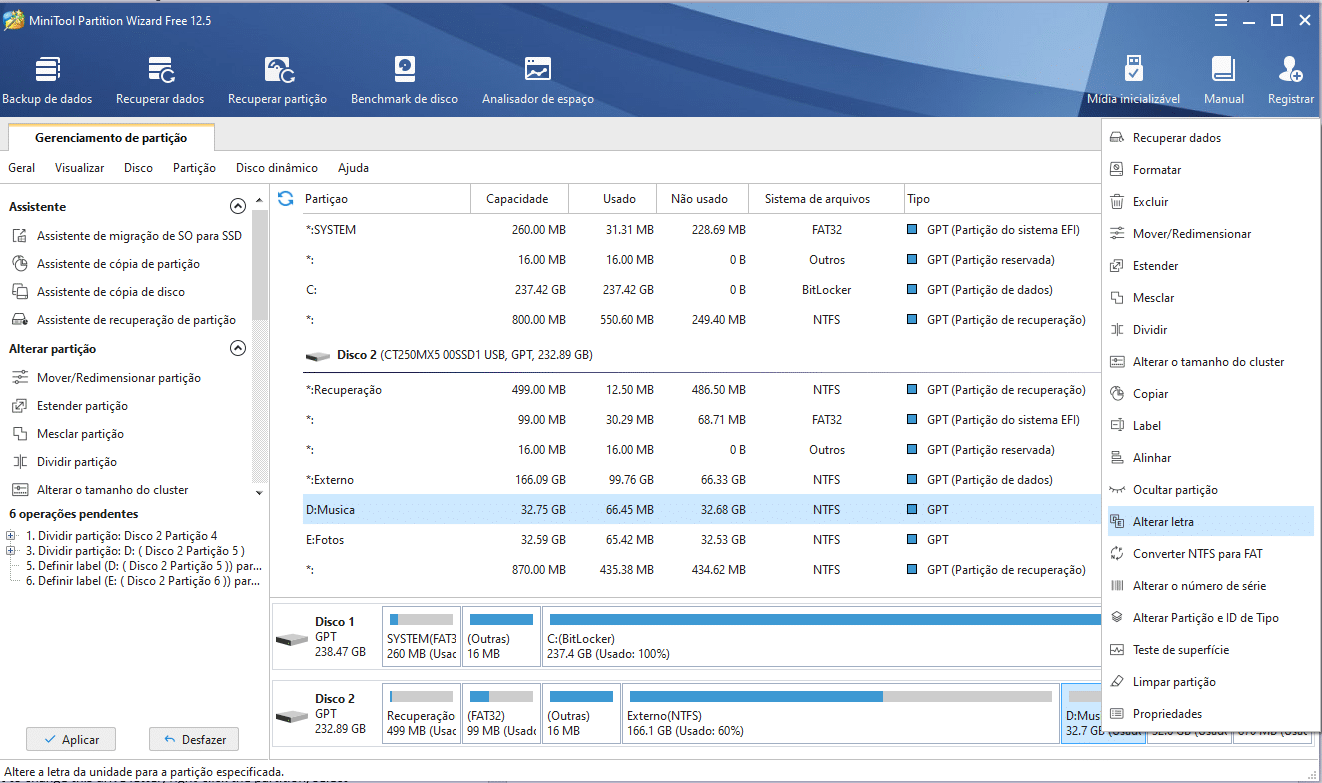
Task: Open the hamburger menu in title bar
Action: [1221, 20]
